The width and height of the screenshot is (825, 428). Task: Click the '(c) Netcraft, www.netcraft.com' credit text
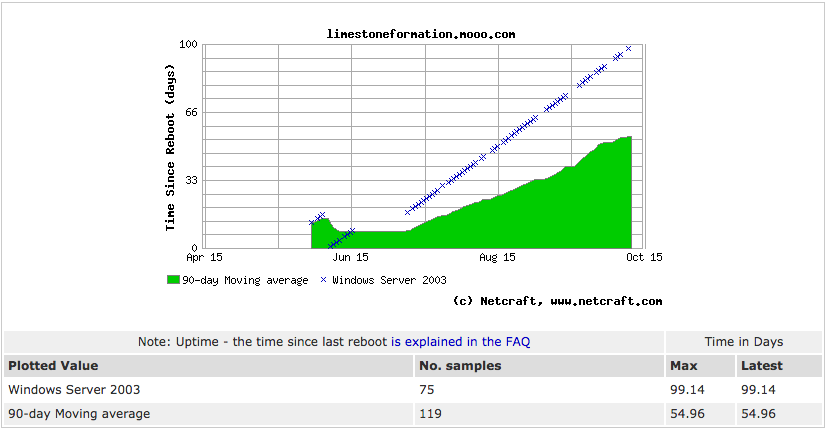pyautogui.click(x=557, y=301)
